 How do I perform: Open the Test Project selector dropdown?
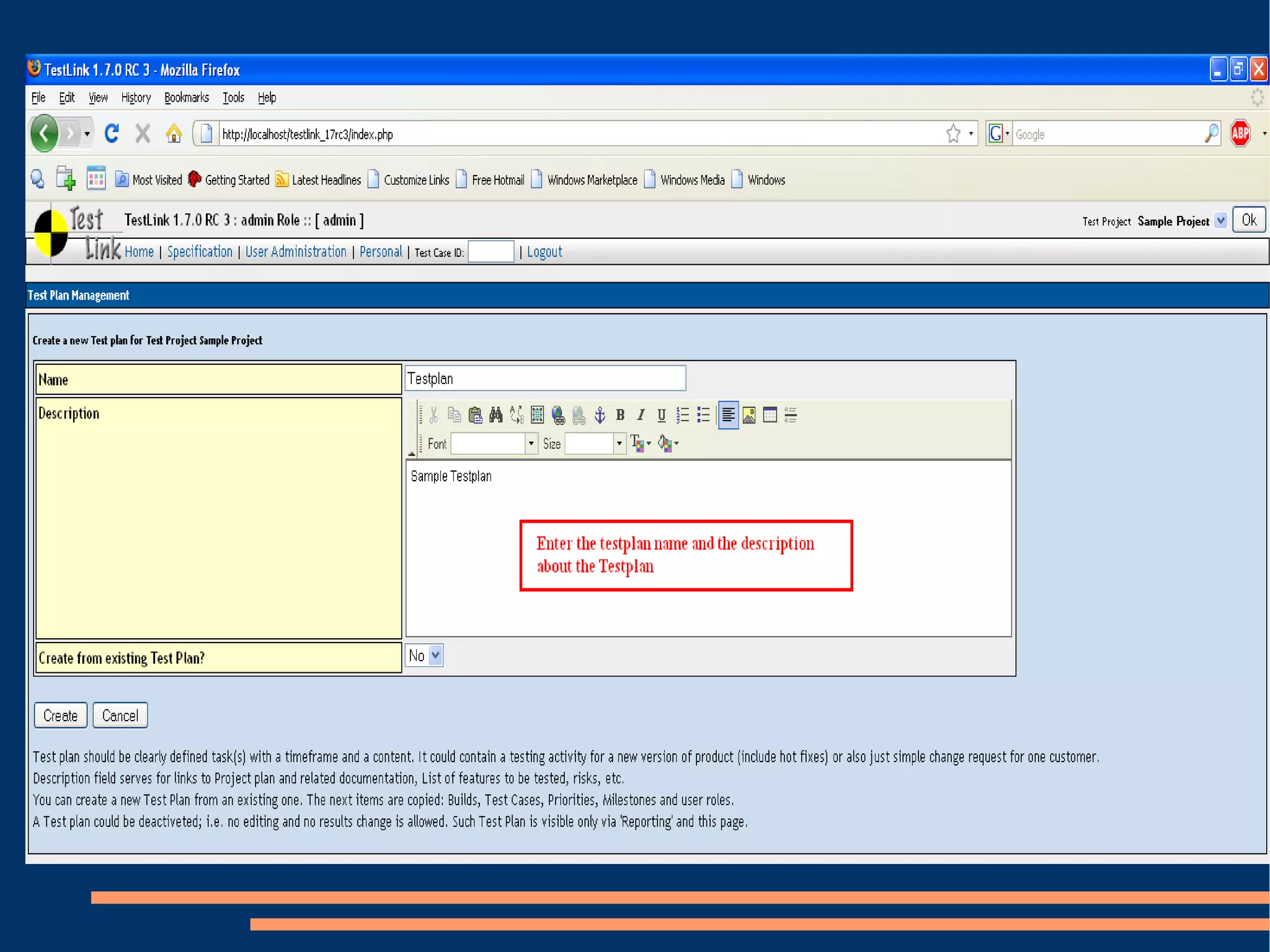tap(1220, 221)
